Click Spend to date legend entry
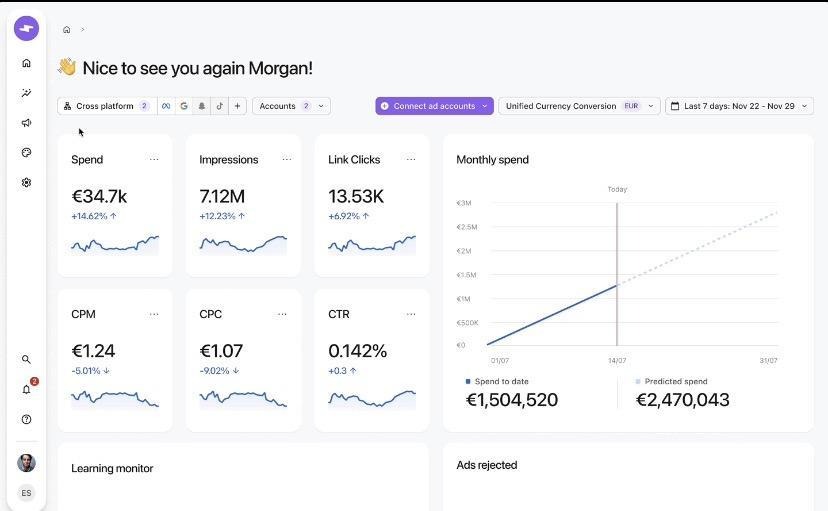This screenshot has width=828, height=511. (x=497, y=381)
